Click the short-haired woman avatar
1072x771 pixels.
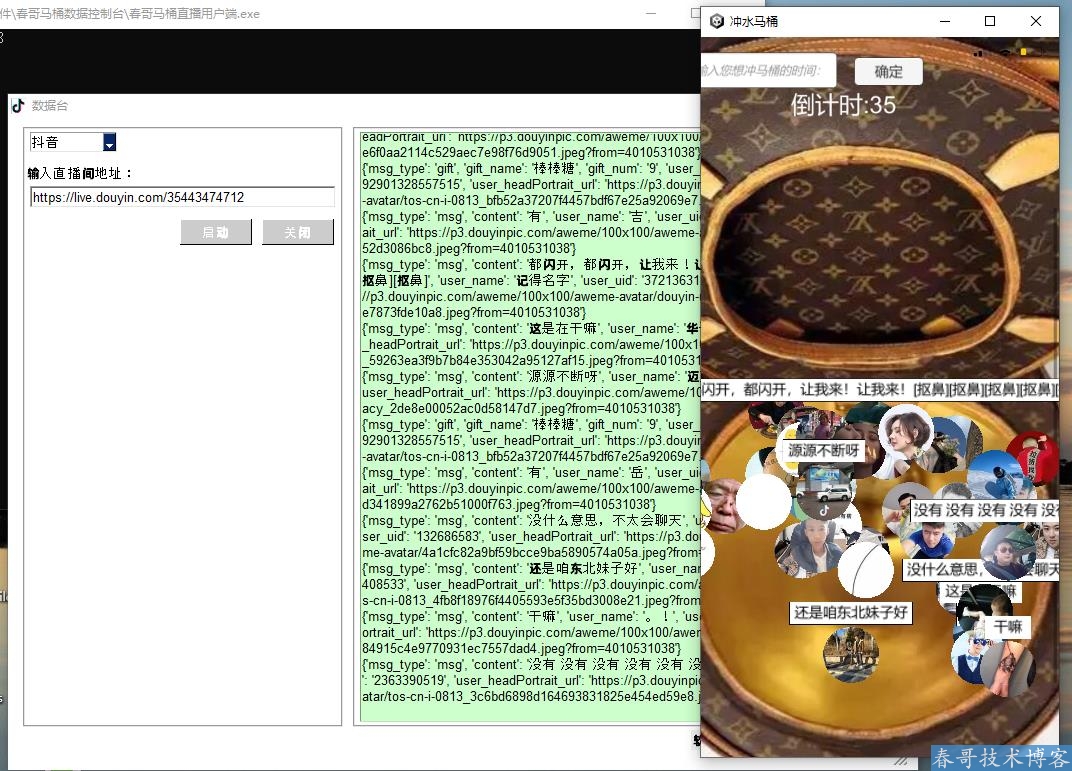click(x=907, y=432)
